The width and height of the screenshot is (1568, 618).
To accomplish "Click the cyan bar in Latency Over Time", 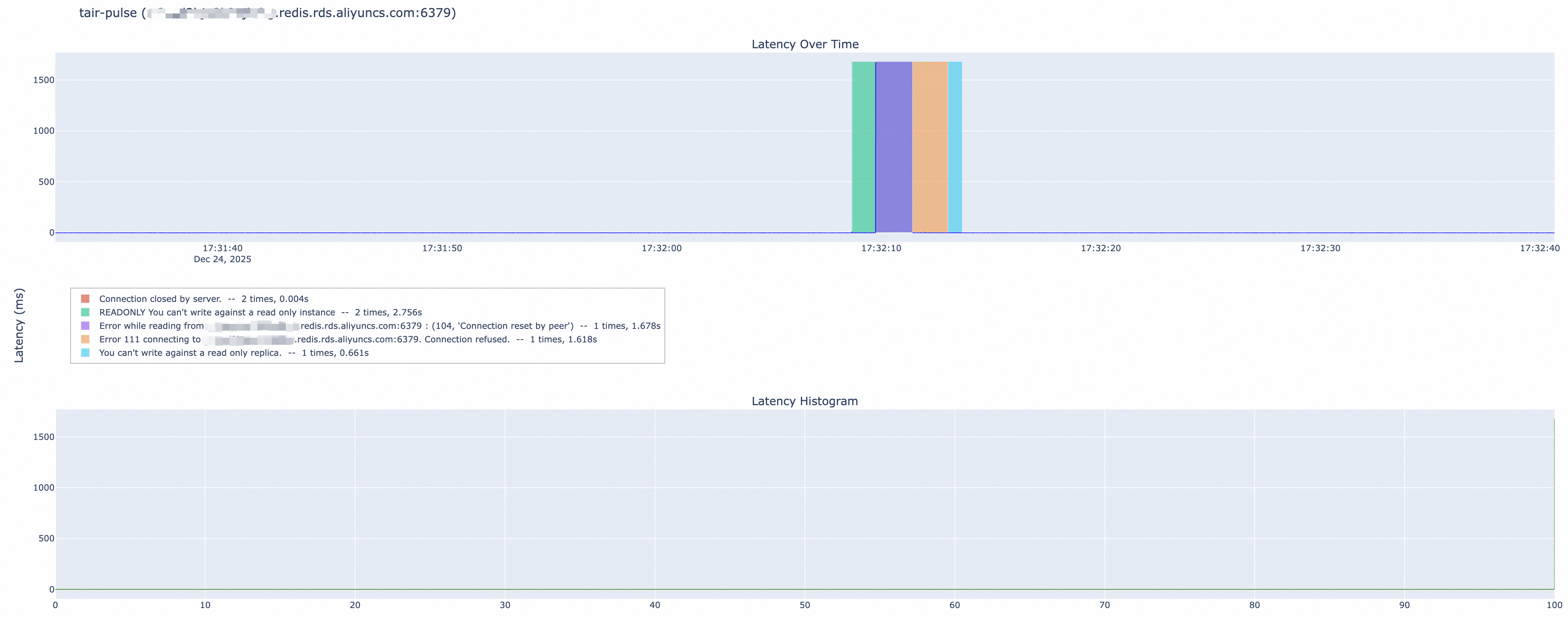I will (955, 146).
